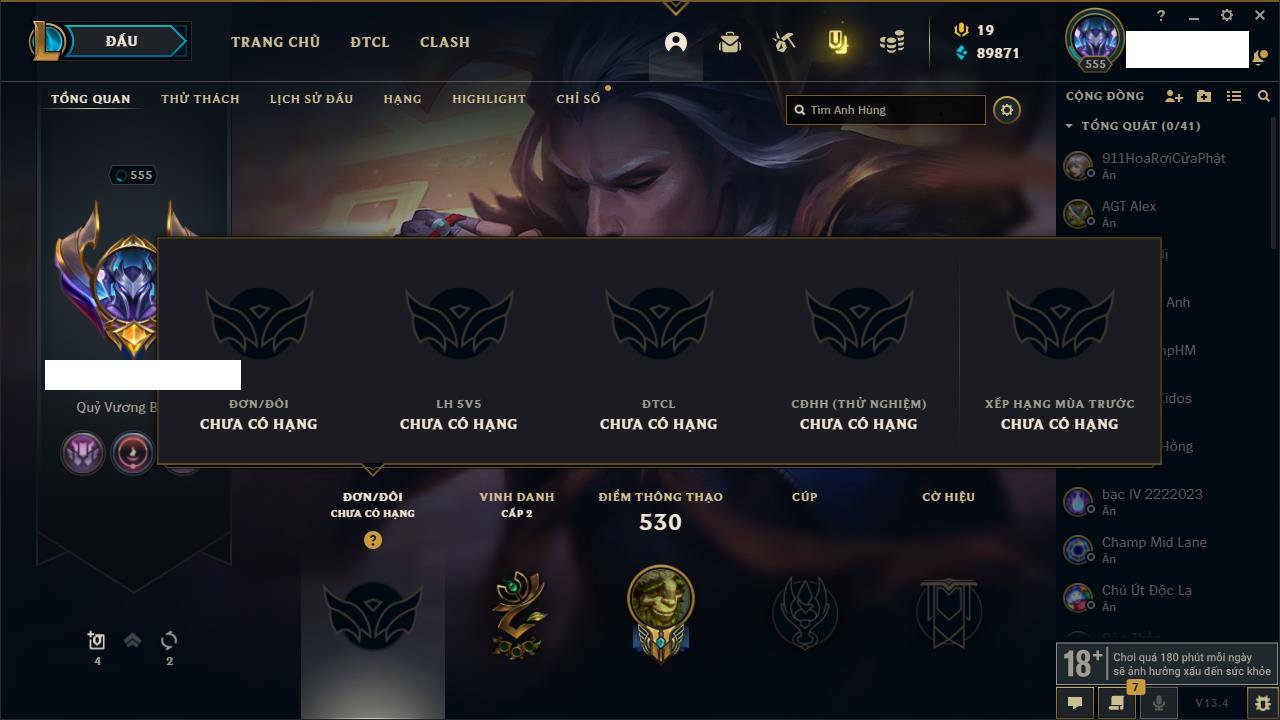The image size is (1280, 720).
Task: Open the friends list search icon
Action: tap(1264, 96)
